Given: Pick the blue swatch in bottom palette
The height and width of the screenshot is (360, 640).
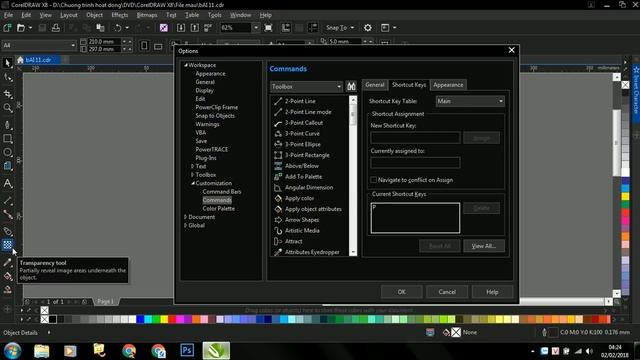Looking at the screenshot, I should coord(140,319).
